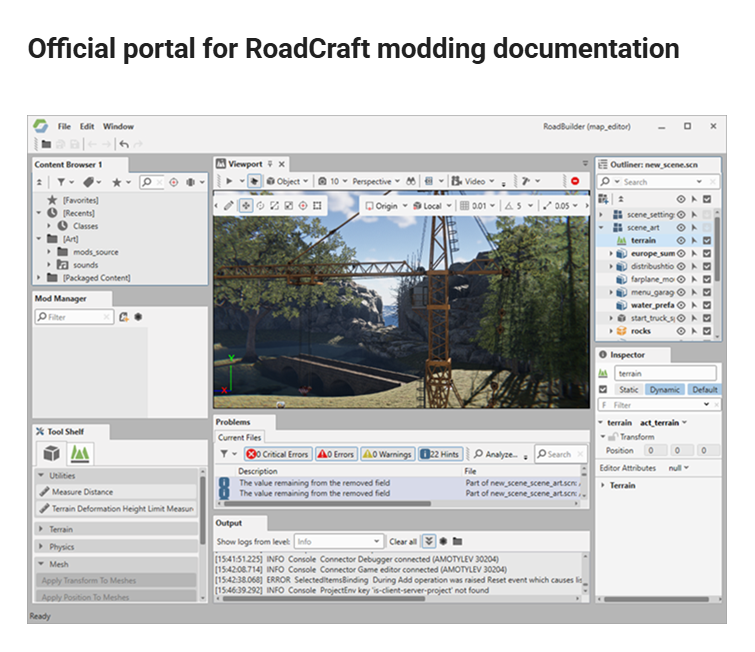Uncheck the checkbox for rocks row
Screen dimensions: 755x652
707,331
